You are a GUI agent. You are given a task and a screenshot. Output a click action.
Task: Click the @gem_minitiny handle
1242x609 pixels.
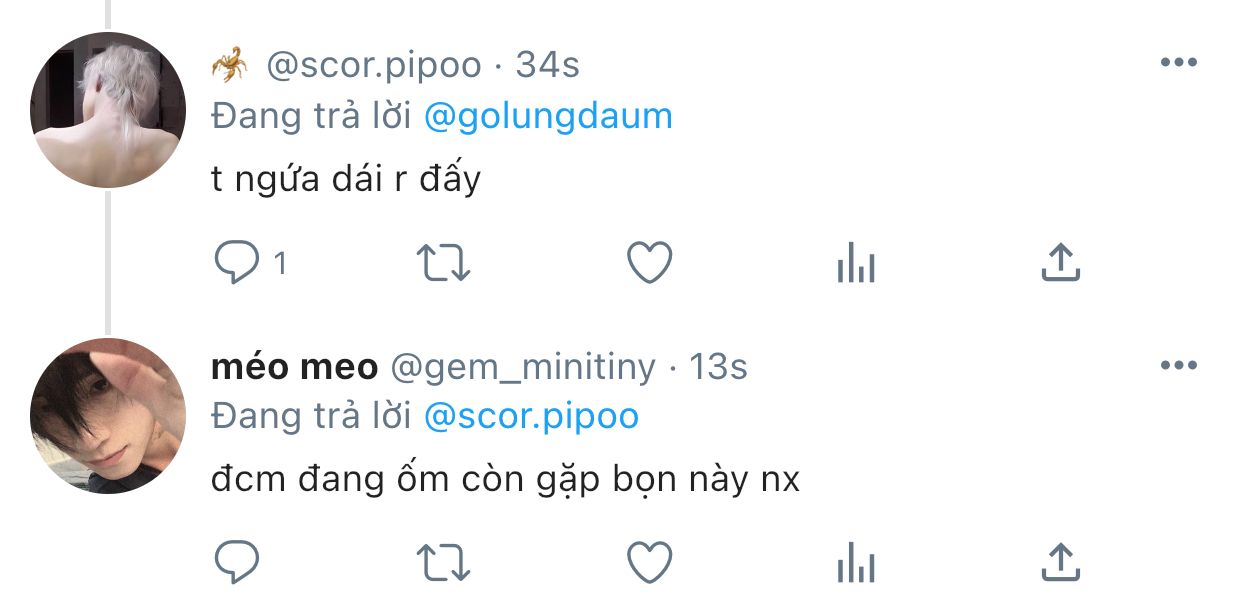(x=521, y=367)
